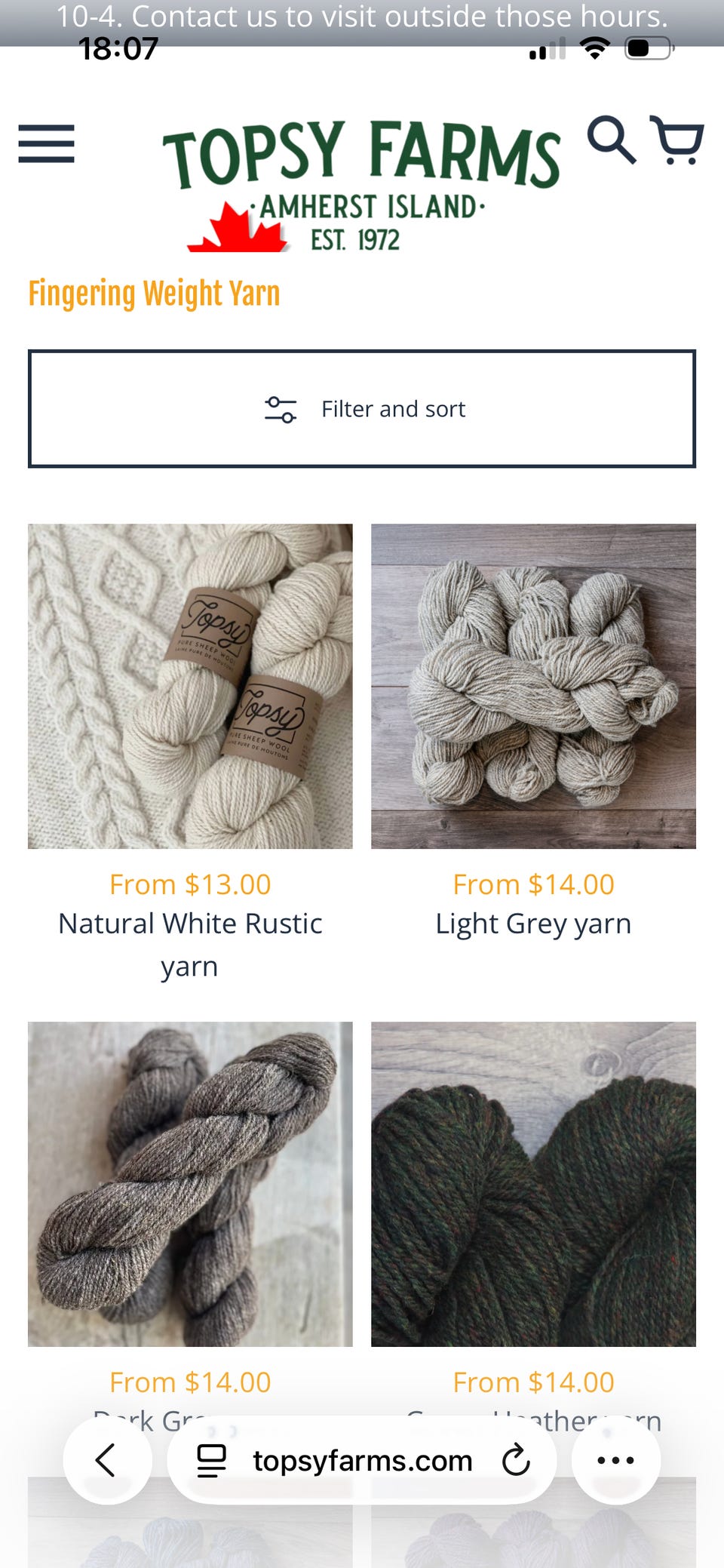This screenshot has width=724, height=1568.
Task: Select the Light Grey yarn photo
Action: [533, 686]
